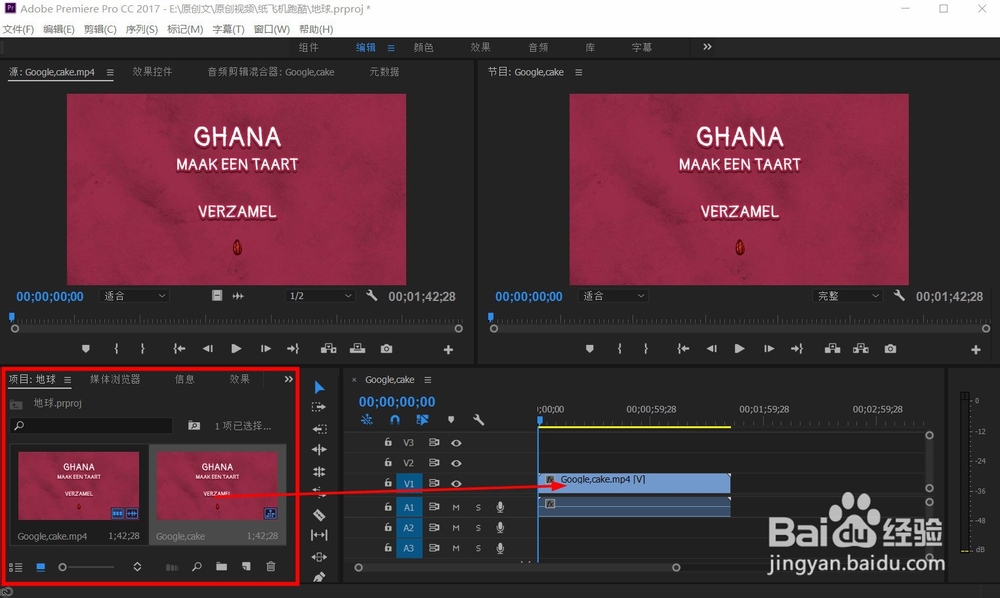Open Google,cake timeline panel menu

[428, 379]
